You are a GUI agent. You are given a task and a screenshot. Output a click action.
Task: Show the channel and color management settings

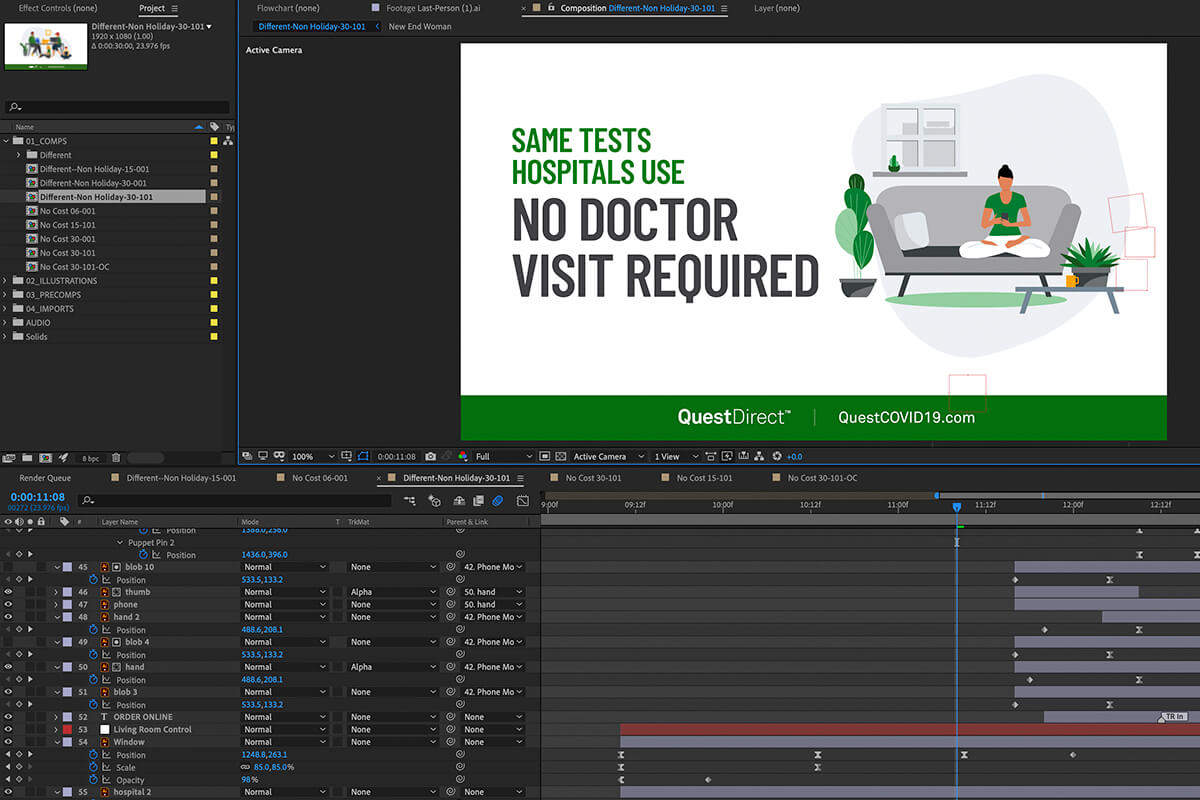[461, 456]
